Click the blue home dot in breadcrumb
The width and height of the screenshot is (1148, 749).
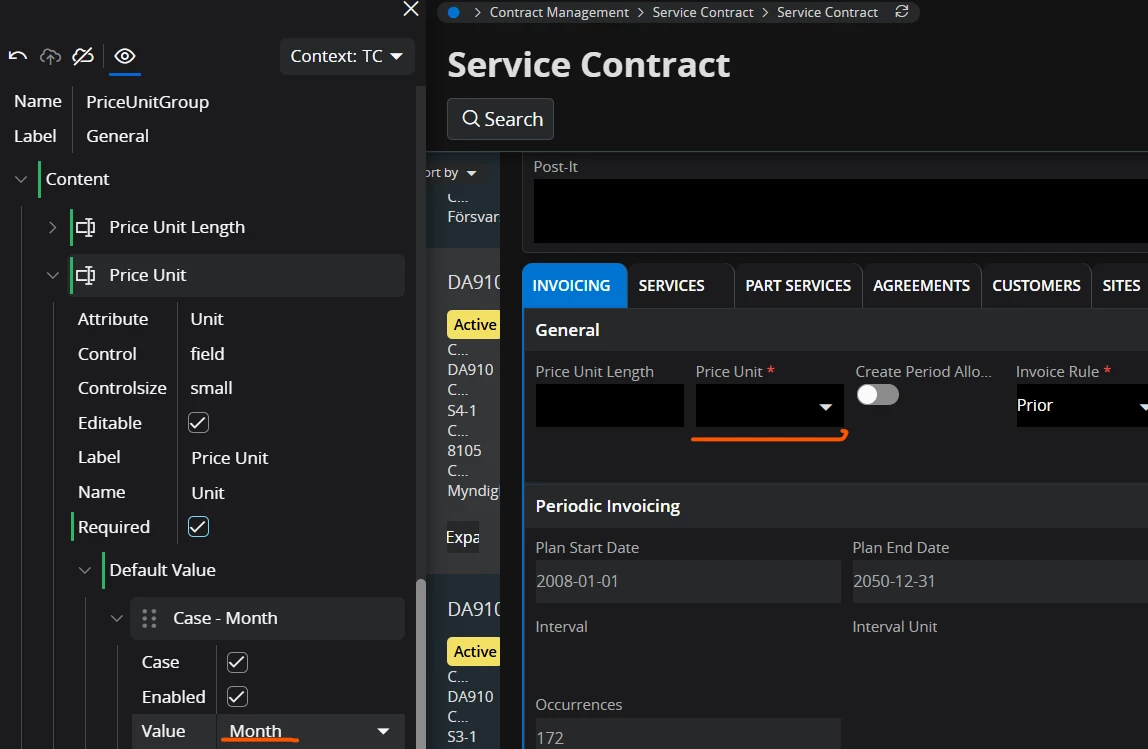[454, 12]
